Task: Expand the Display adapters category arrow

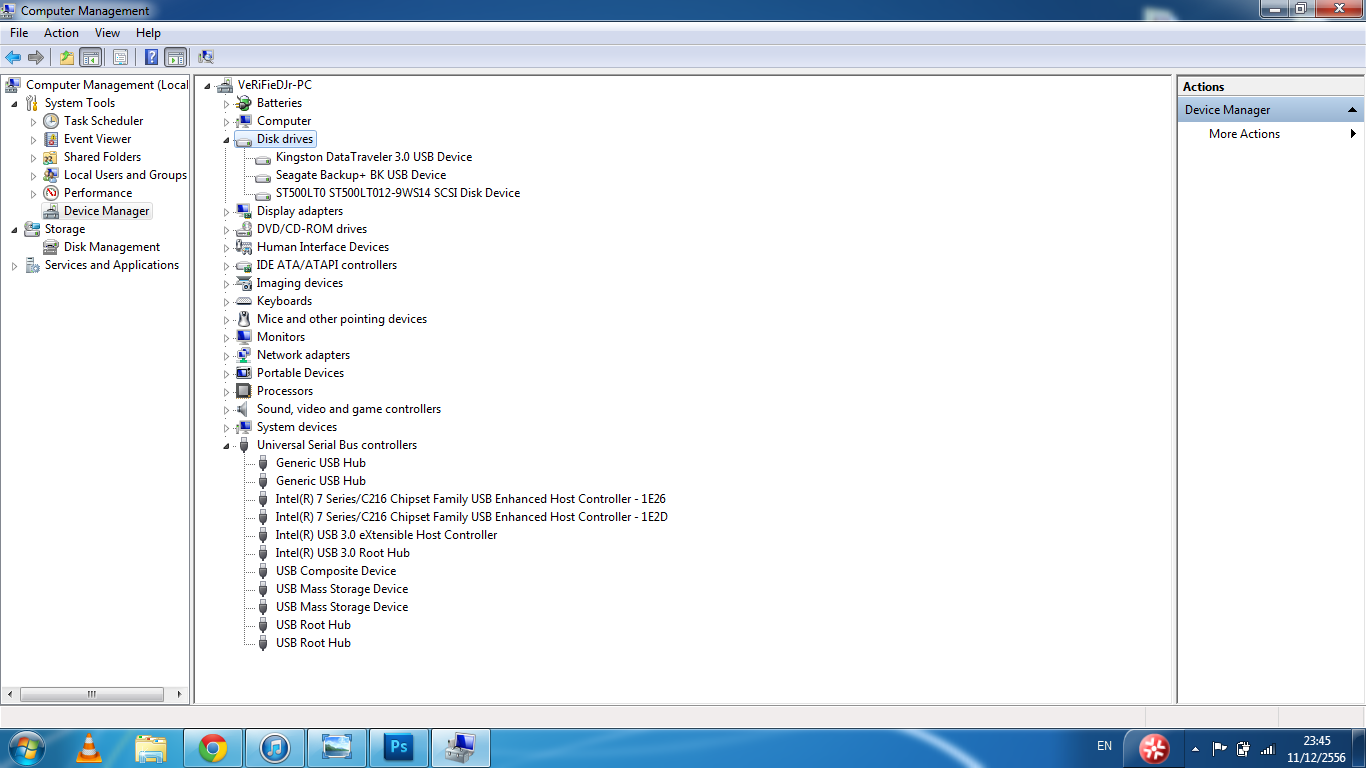Action: (x=226, y=211)
